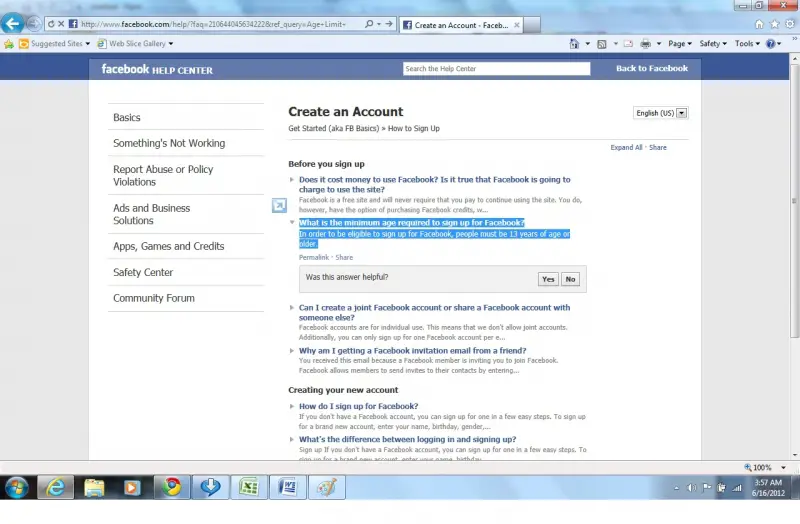Click the network signal tray icon
The height and width of the screenshot is (524, 800).
737,488
